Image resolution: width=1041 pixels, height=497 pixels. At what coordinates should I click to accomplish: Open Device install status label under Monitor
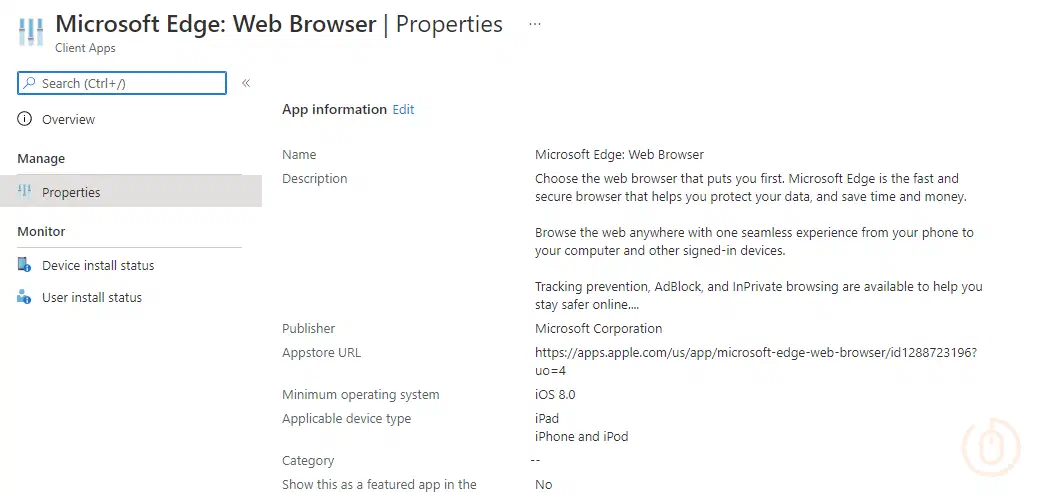[x=98, y=266]
